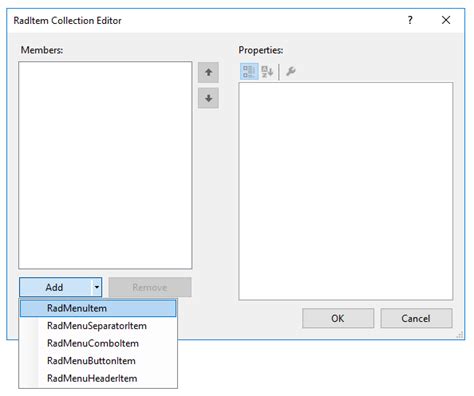
Task: Select RadMenuComboItem entry
Action: (98, 343)
